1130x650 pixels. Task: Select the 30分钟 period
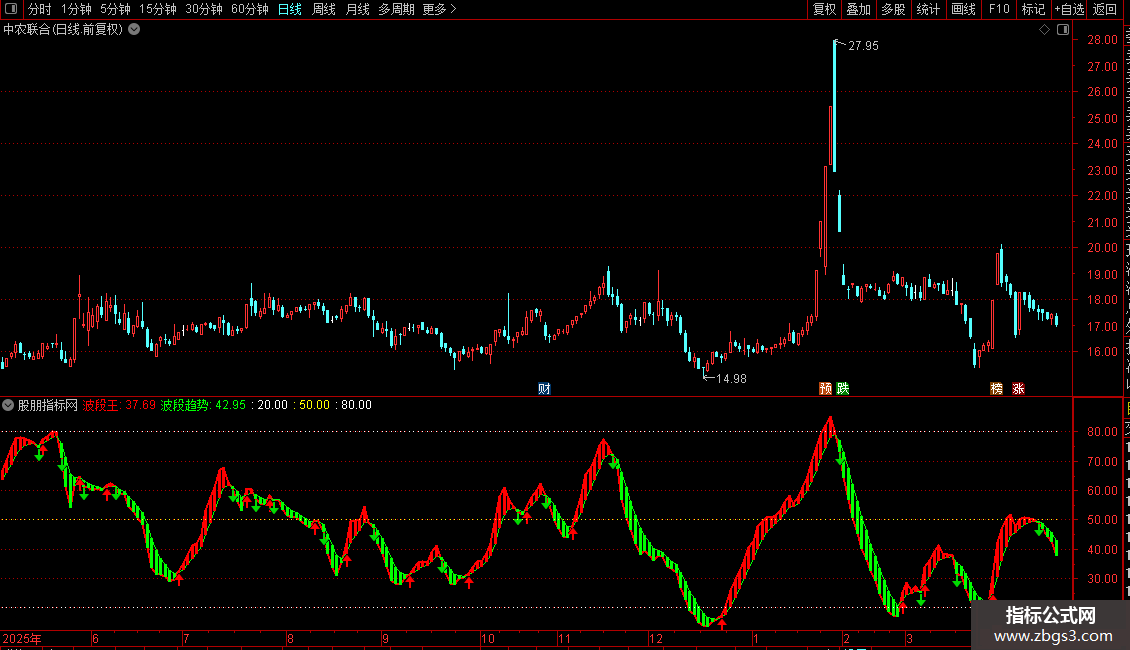[x=204, y=9]
